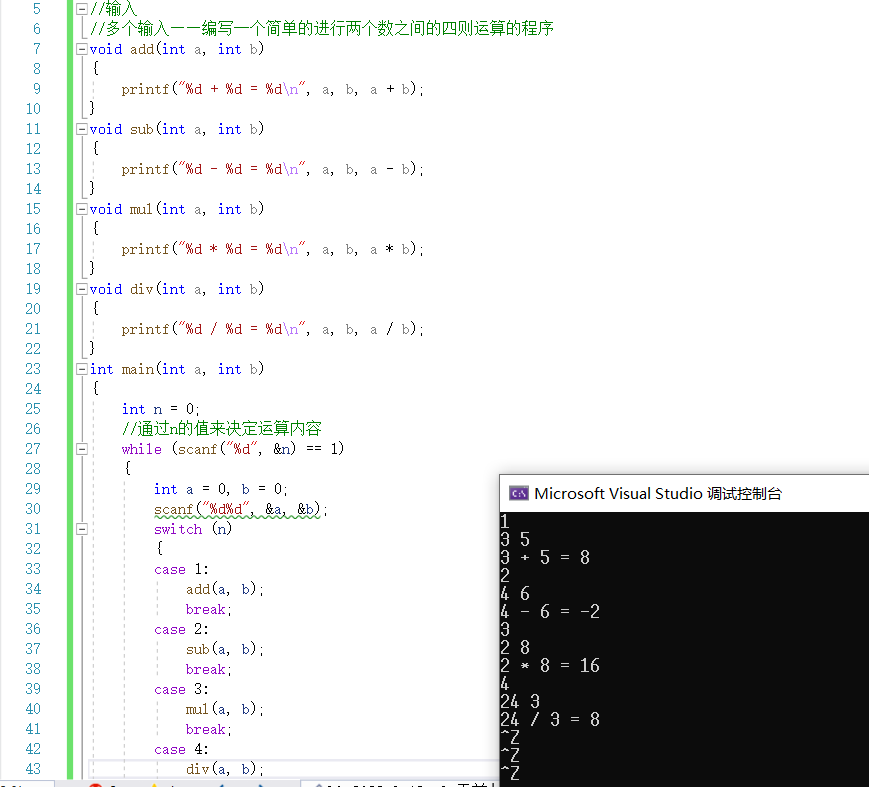Click console input line 4 6

515,594
